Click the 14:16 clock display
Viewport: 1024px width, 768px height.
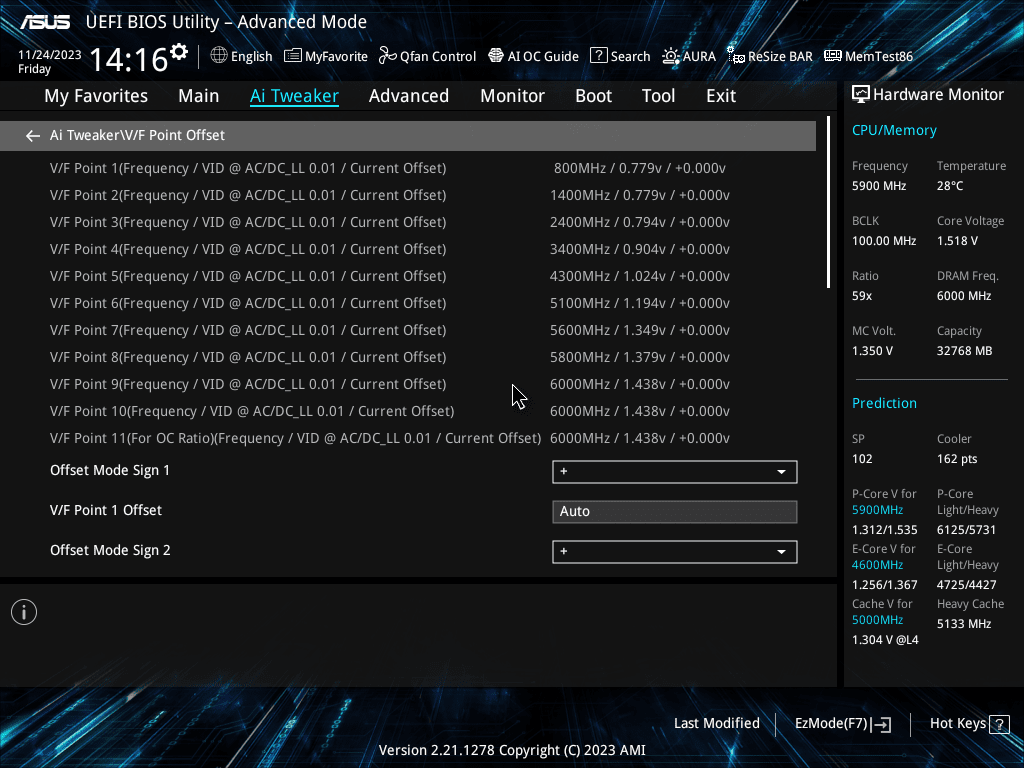(x=129, y=59)
